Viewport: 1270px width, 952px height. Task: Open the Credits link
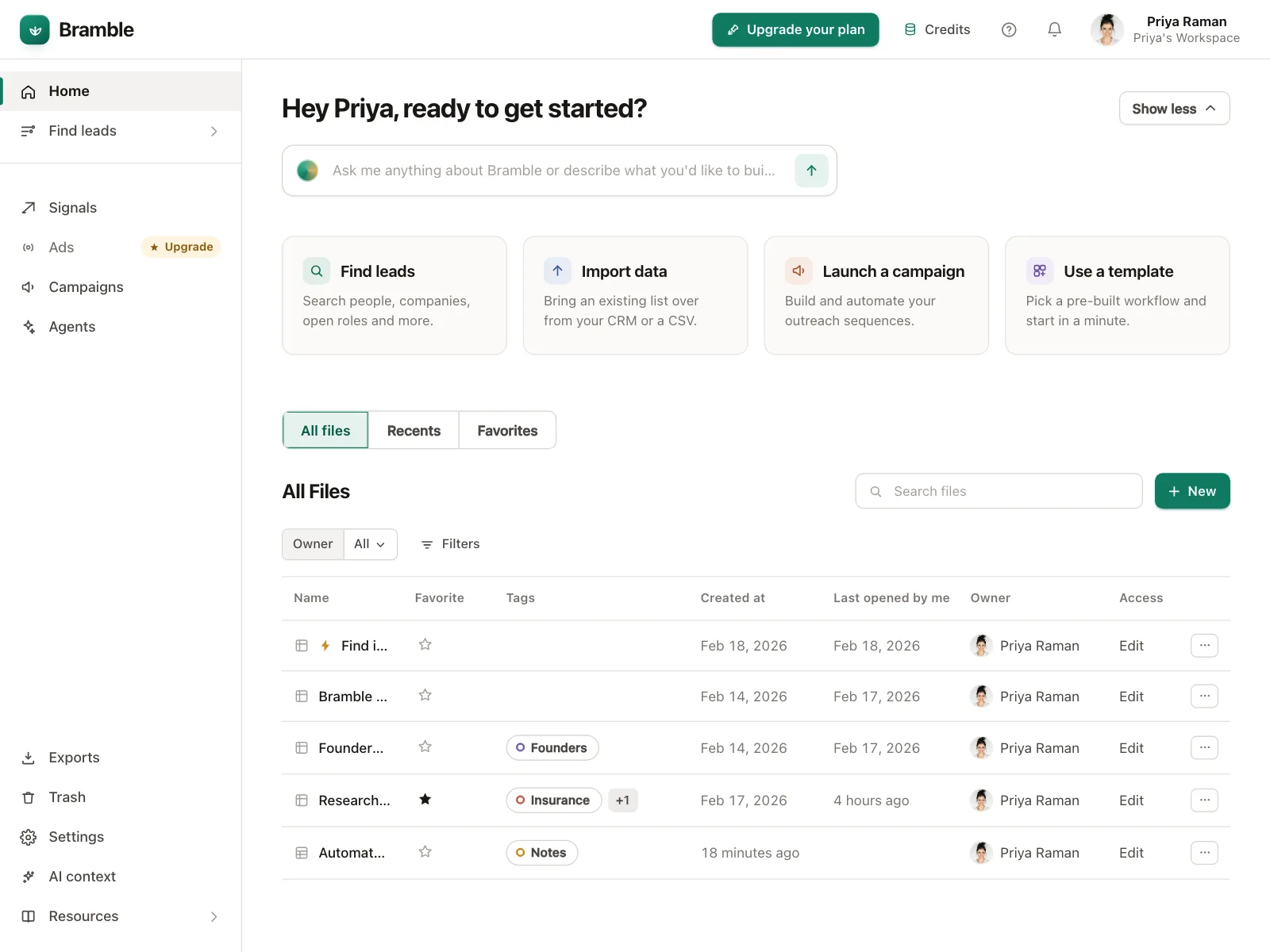(937, 29)
